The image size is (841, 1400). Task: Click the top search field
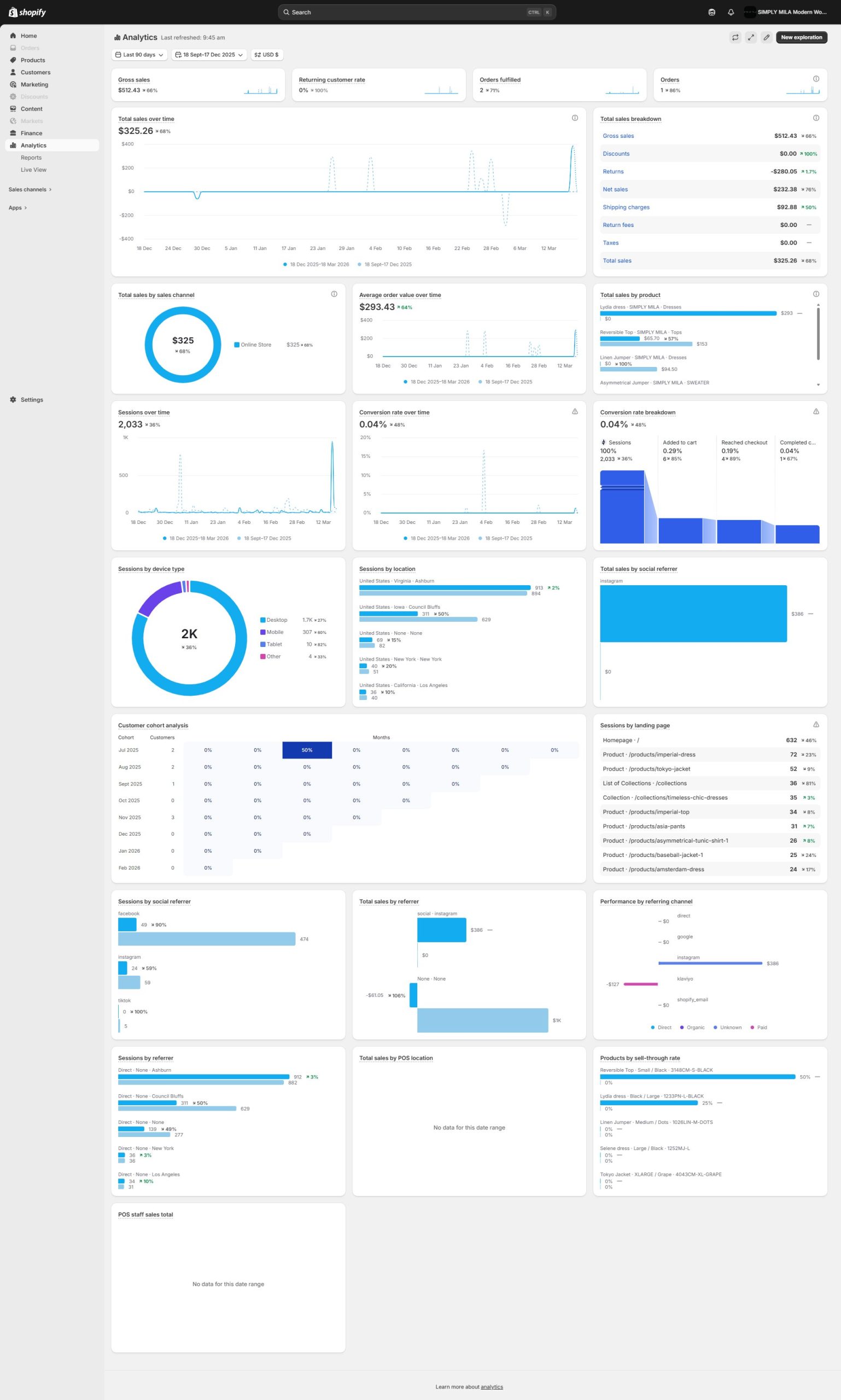click(x=417, y=13)
